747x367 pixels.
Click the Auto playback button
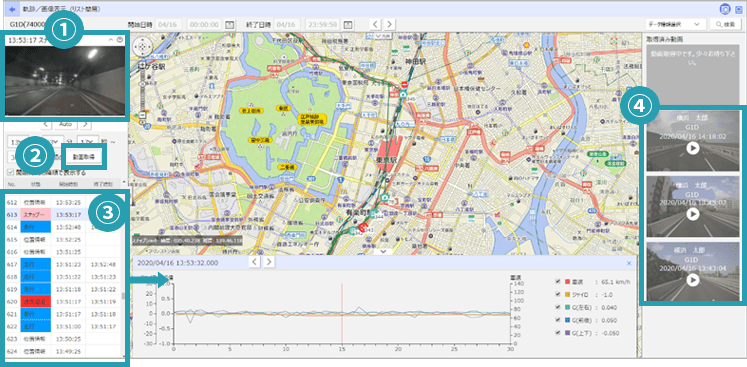65,124
